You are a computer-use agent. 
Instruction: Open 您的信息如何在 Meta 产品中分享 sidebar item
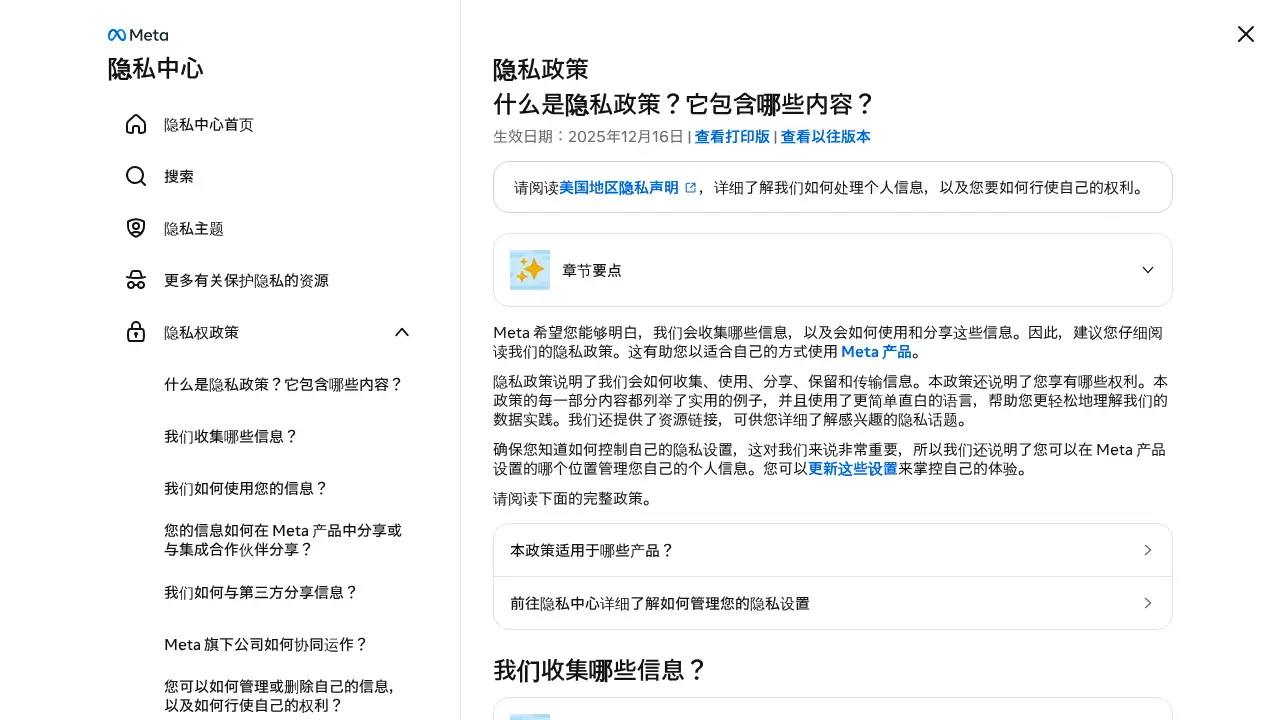283,540
